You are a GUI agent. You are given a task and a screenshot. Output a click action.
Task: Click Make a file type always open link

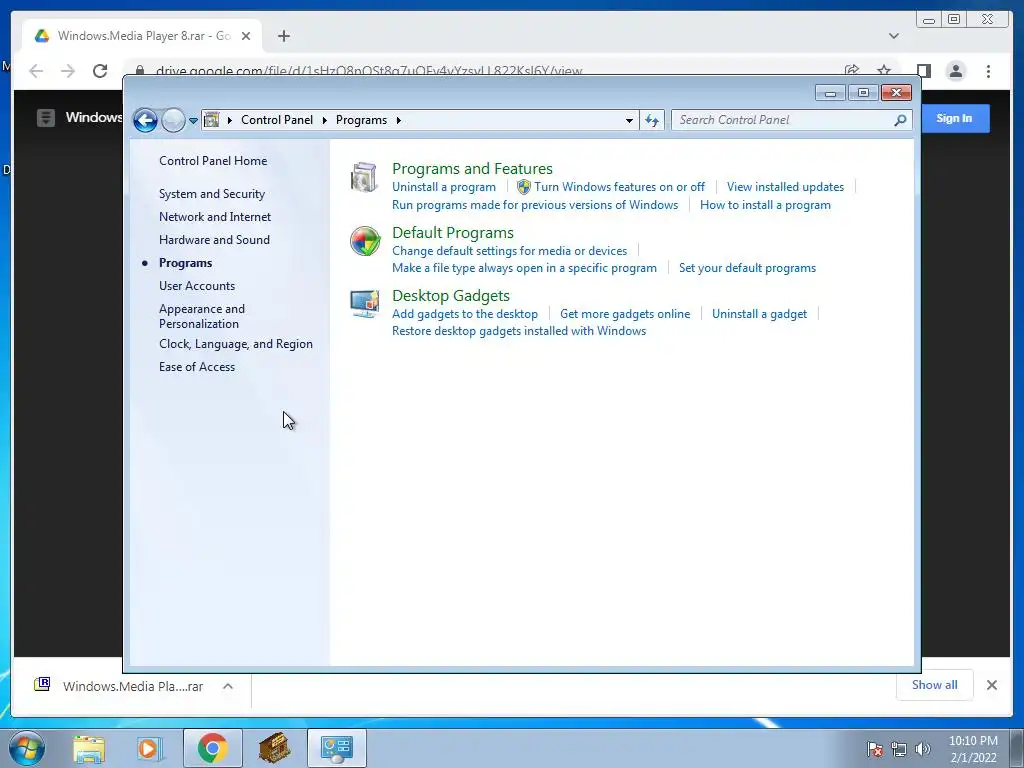[524, 268]
